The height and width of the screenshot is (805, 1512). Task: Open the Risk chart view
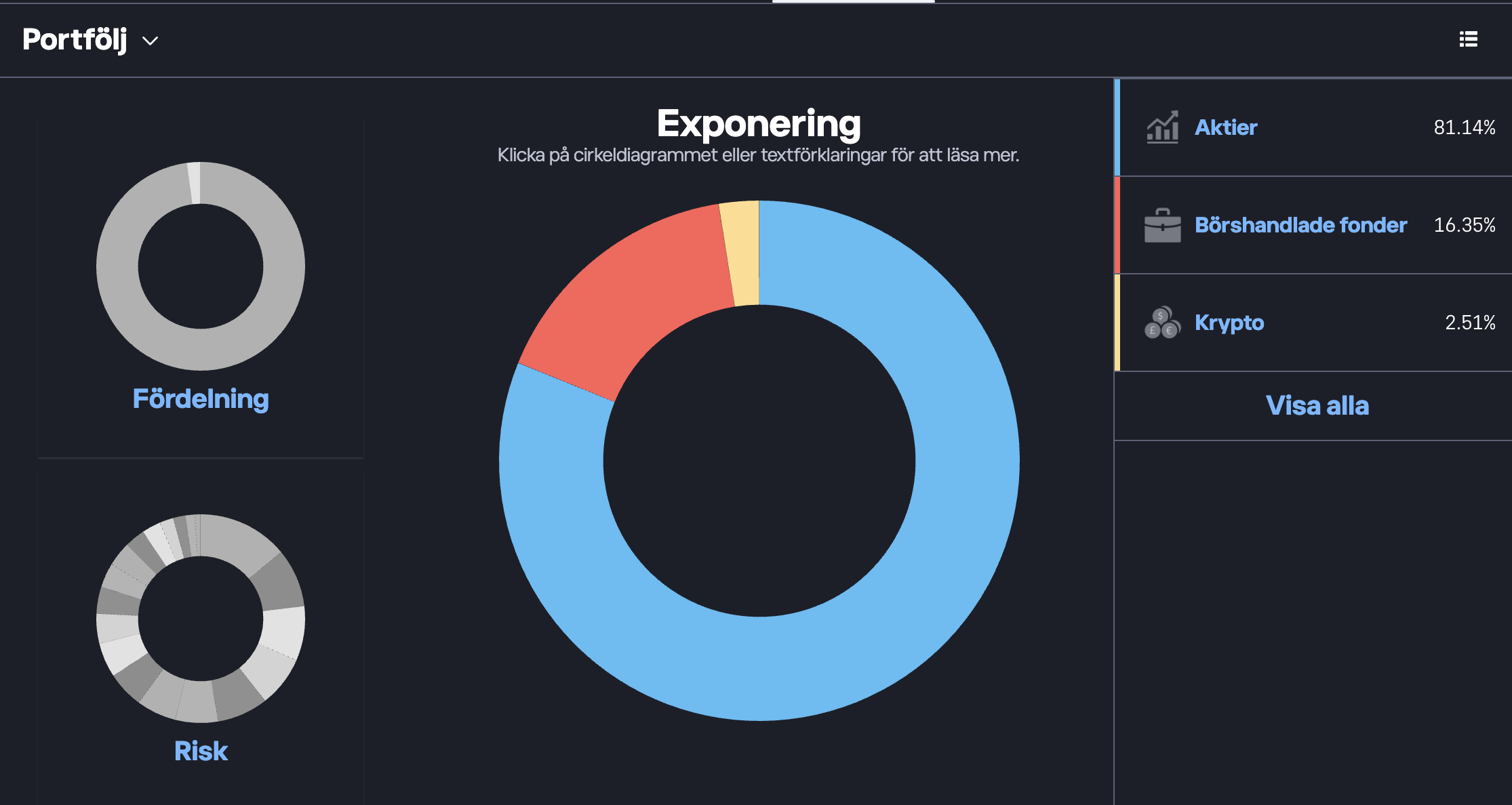pyautogui.click(x=201, y=751)
